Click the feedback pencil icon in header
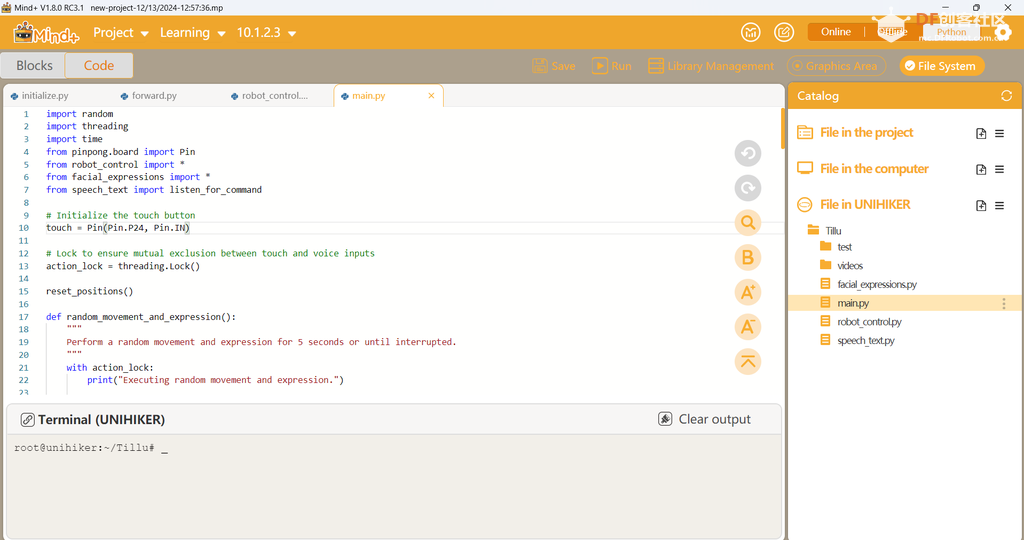The height and width of the screenshot is (540, 1024). coord(784,32)
